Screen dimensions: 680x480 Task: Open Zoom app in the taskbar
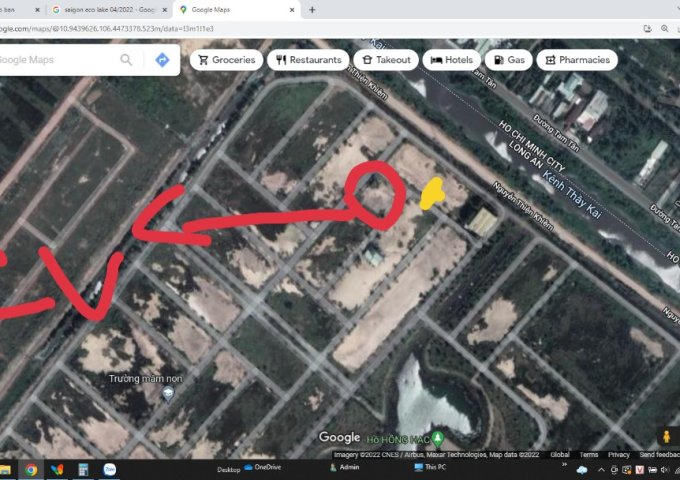(x=110, y=468)
